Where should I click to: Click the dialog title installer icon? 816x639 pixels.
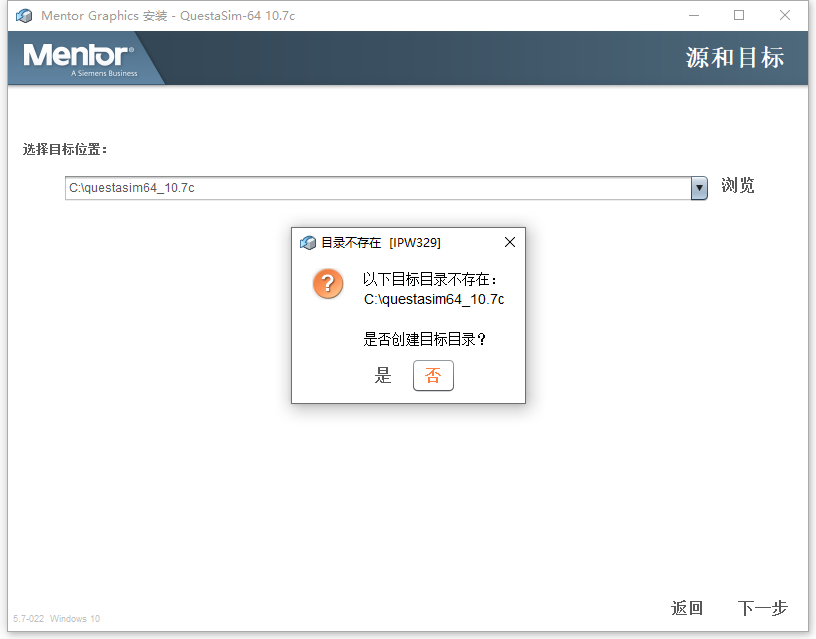click(x=308, y=242)
